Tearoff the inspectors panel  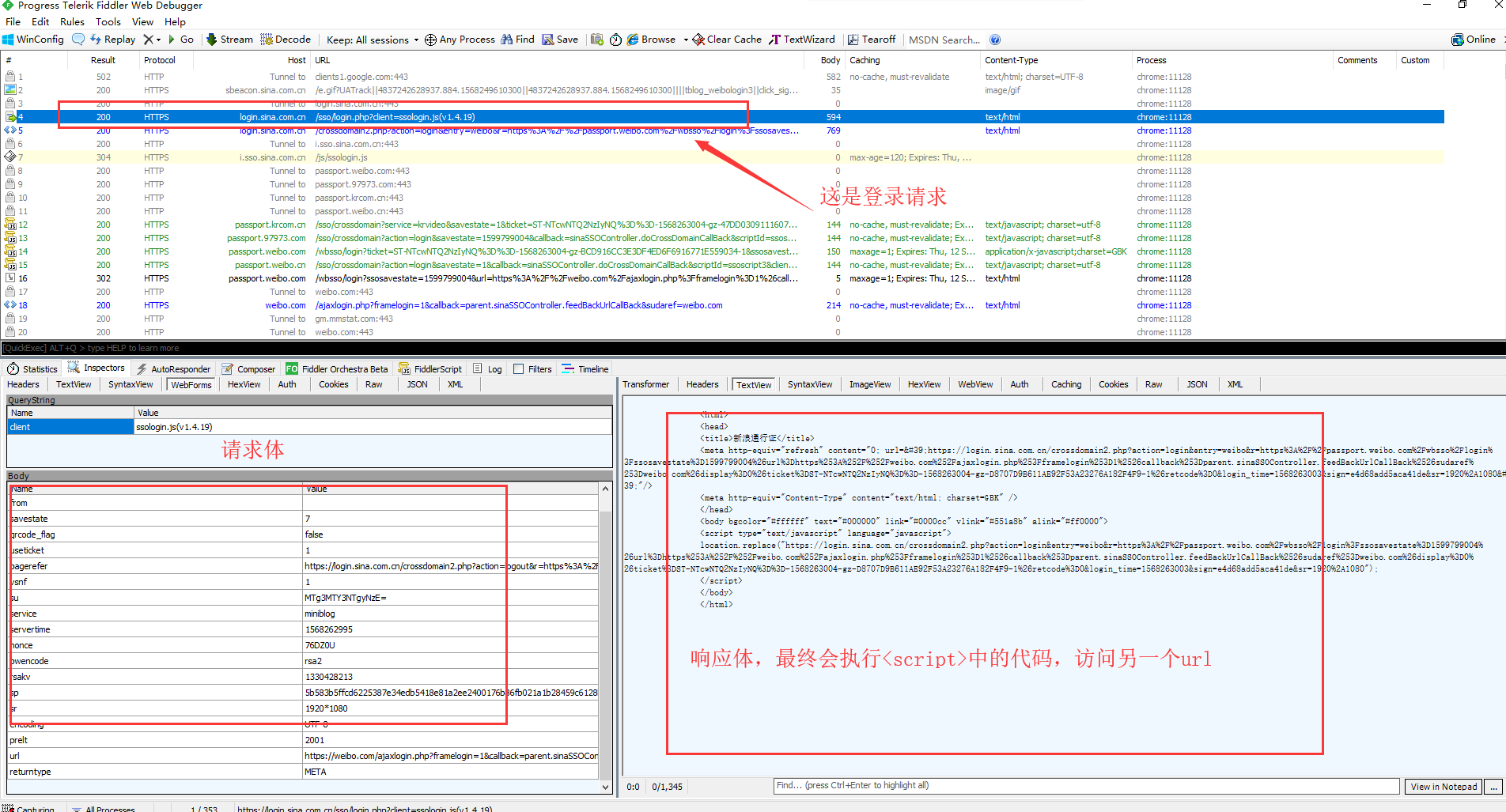[872, 40]
